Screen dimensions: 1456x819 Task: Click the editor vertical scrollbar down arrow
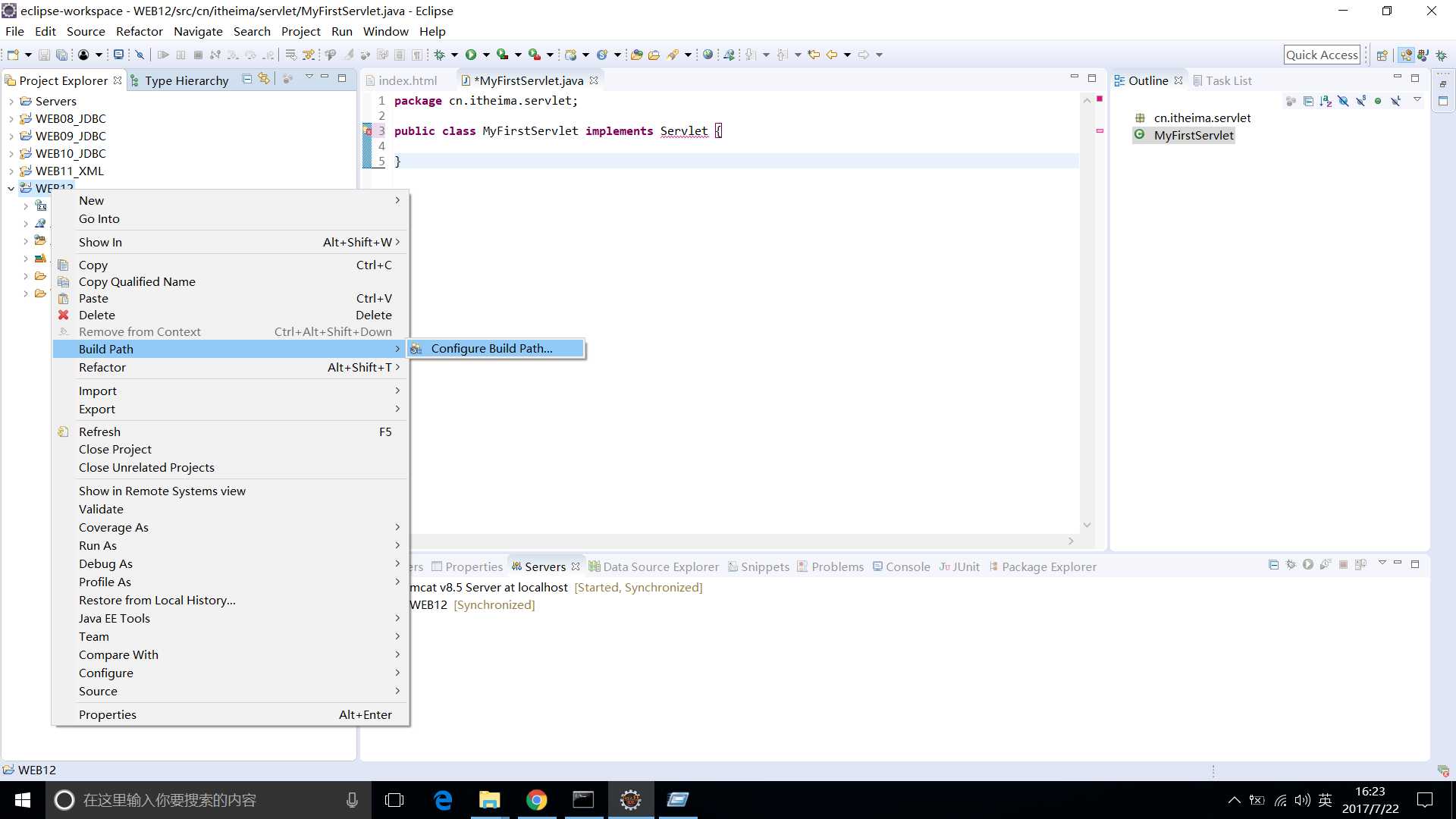point(1087,525)
